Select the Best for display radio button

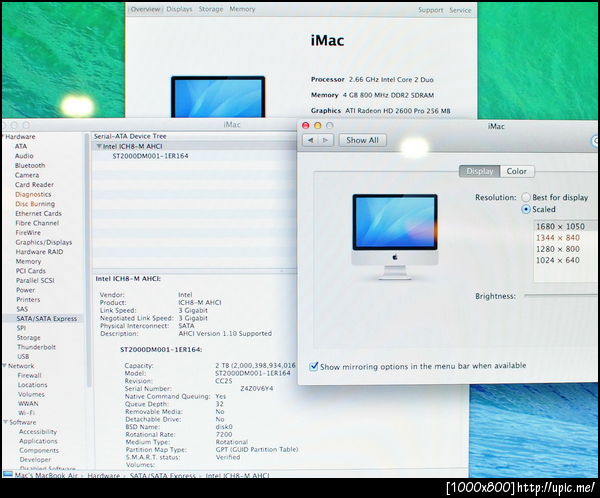526,197
